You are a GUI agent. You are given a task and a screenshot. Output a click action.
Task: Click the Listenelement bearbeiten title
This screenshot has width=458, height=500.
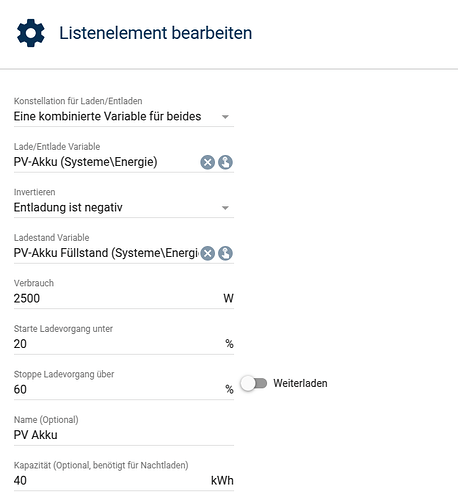tap(156, 33)
